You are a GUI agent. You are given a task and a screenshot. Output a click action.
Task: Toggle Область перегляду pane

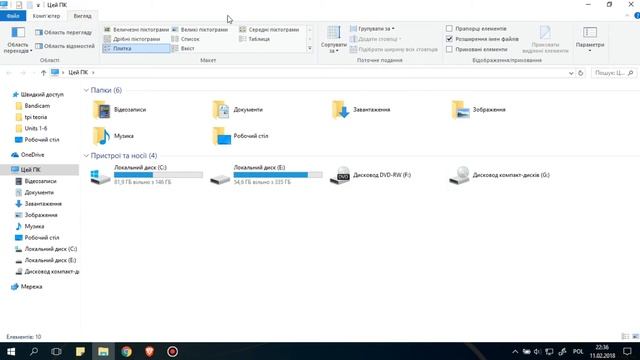pos(64,32)
